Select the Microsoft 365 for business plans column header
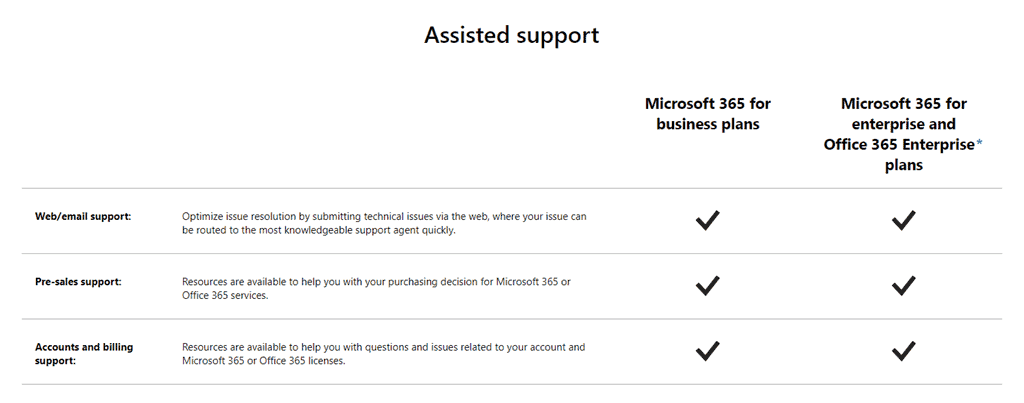The height and width of the screenshot is (403, 1024). (708, 114)
